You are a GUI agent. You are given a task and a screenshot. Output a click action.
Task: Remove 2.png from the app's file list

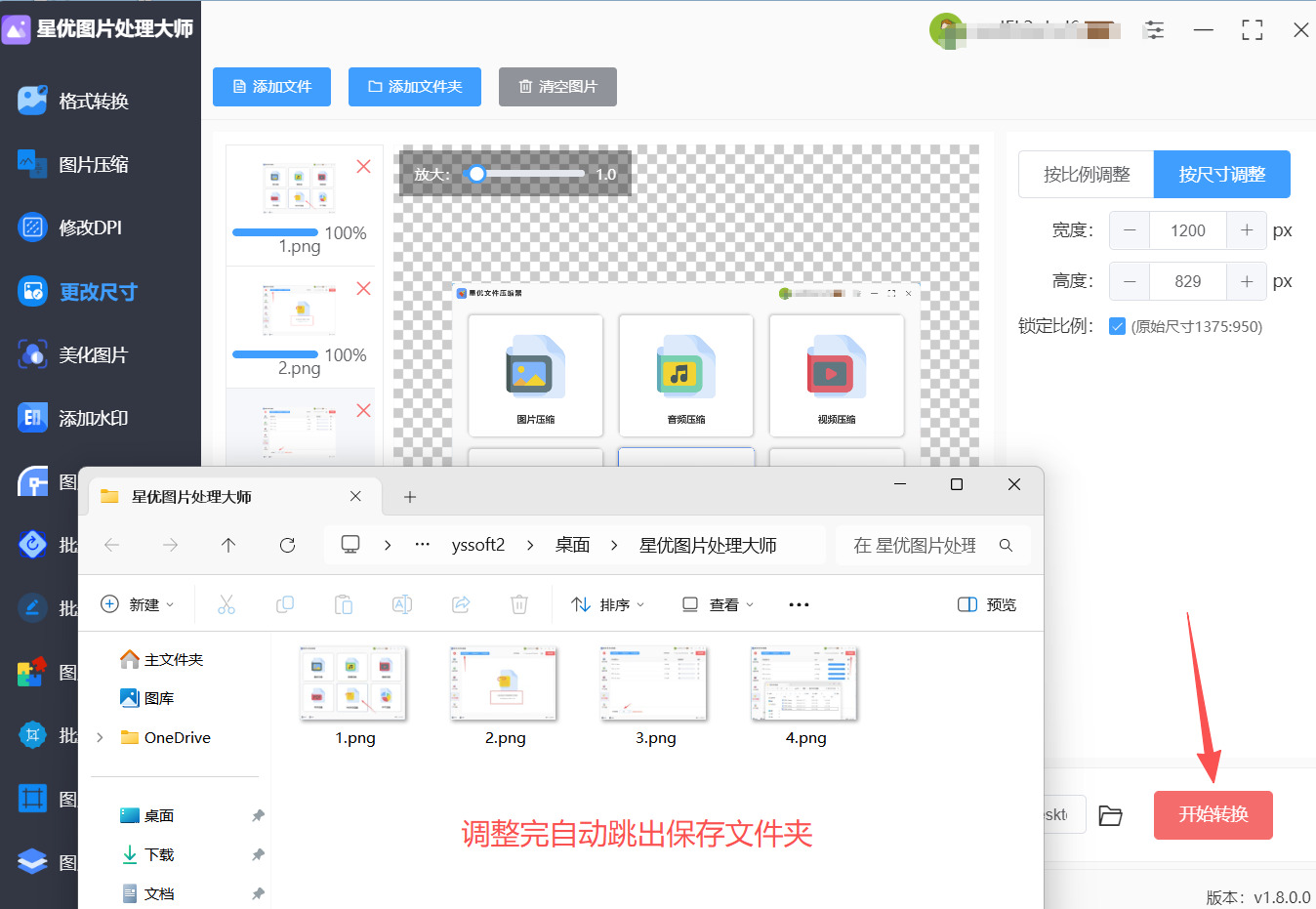pyautogui.click(x=363, y=288)
